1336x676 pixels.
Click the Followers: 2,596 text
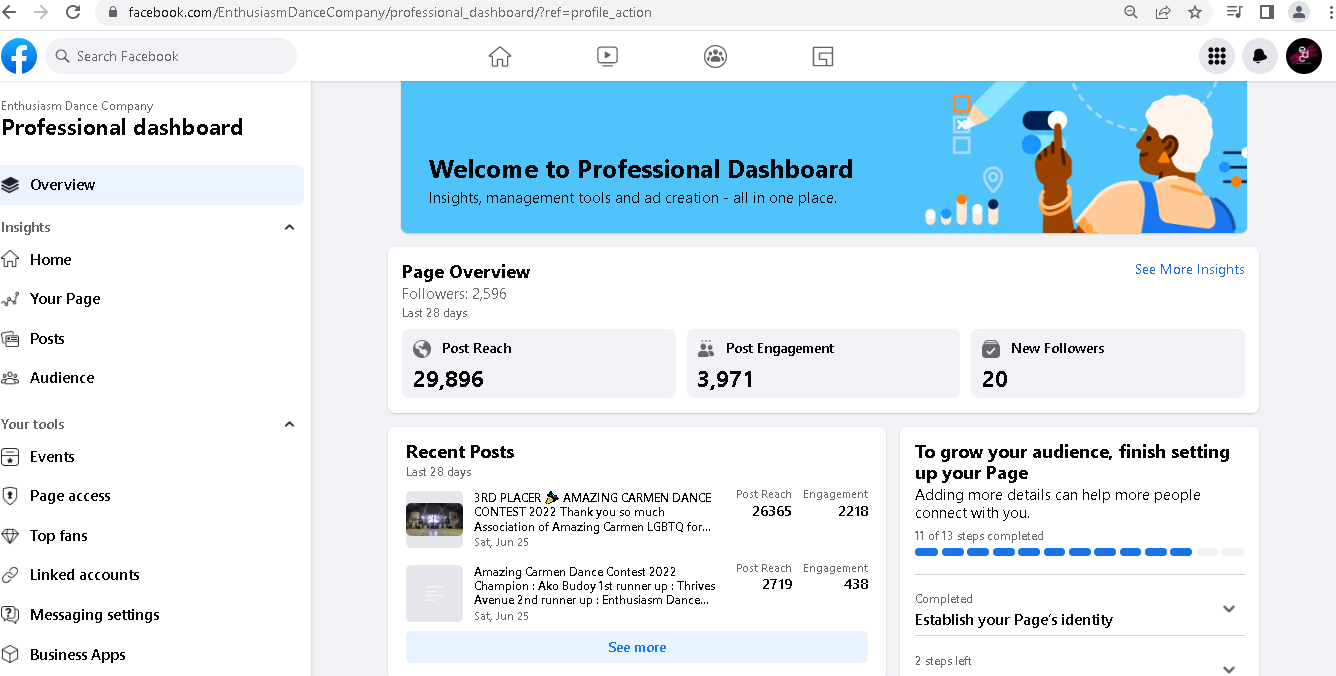click(x=454, y=294)
